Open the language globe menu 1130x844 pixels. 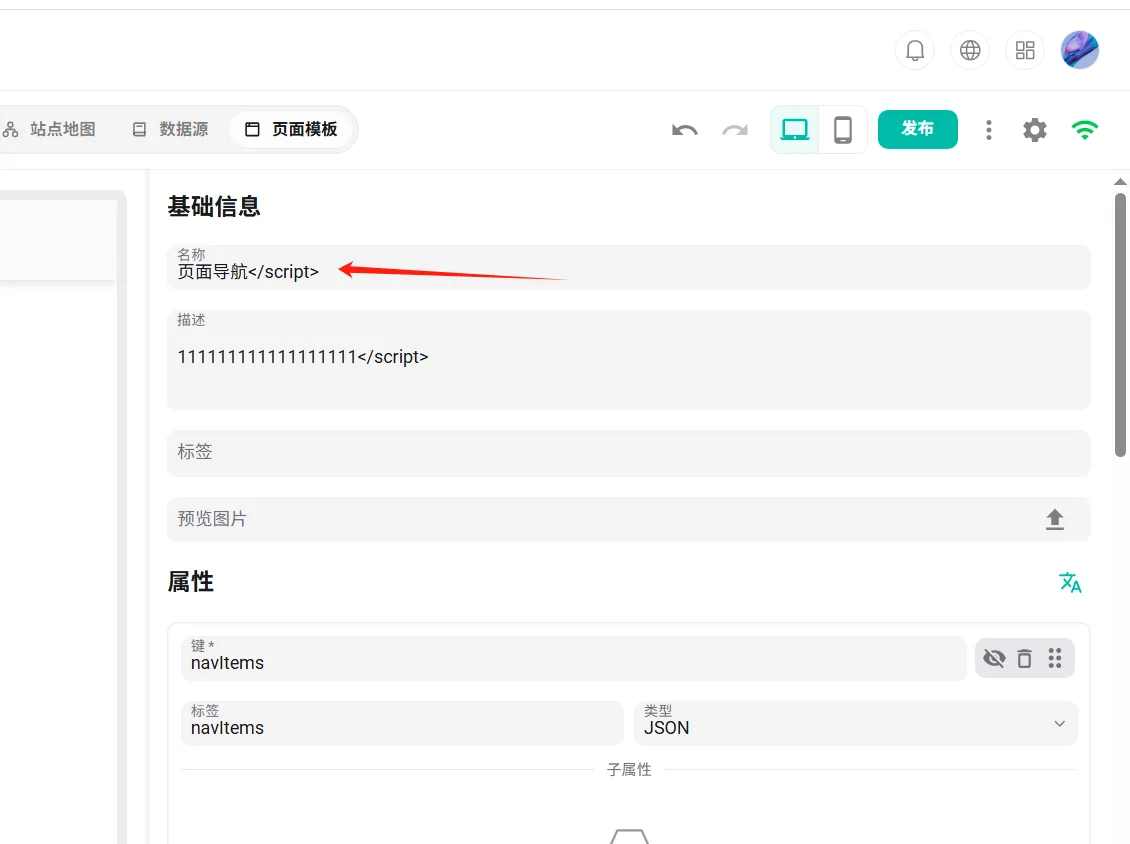(969, 50)
